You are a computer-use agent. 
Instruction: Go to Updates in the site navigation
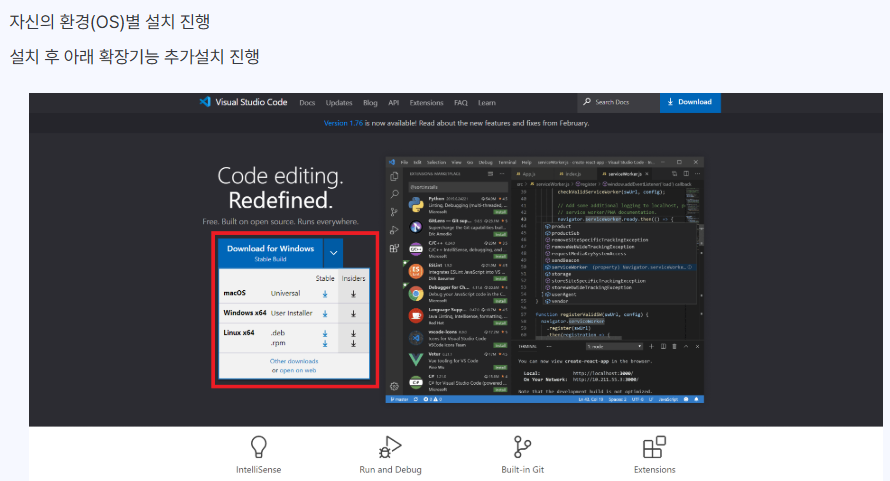pyautogui.click(x=339, y=103)
